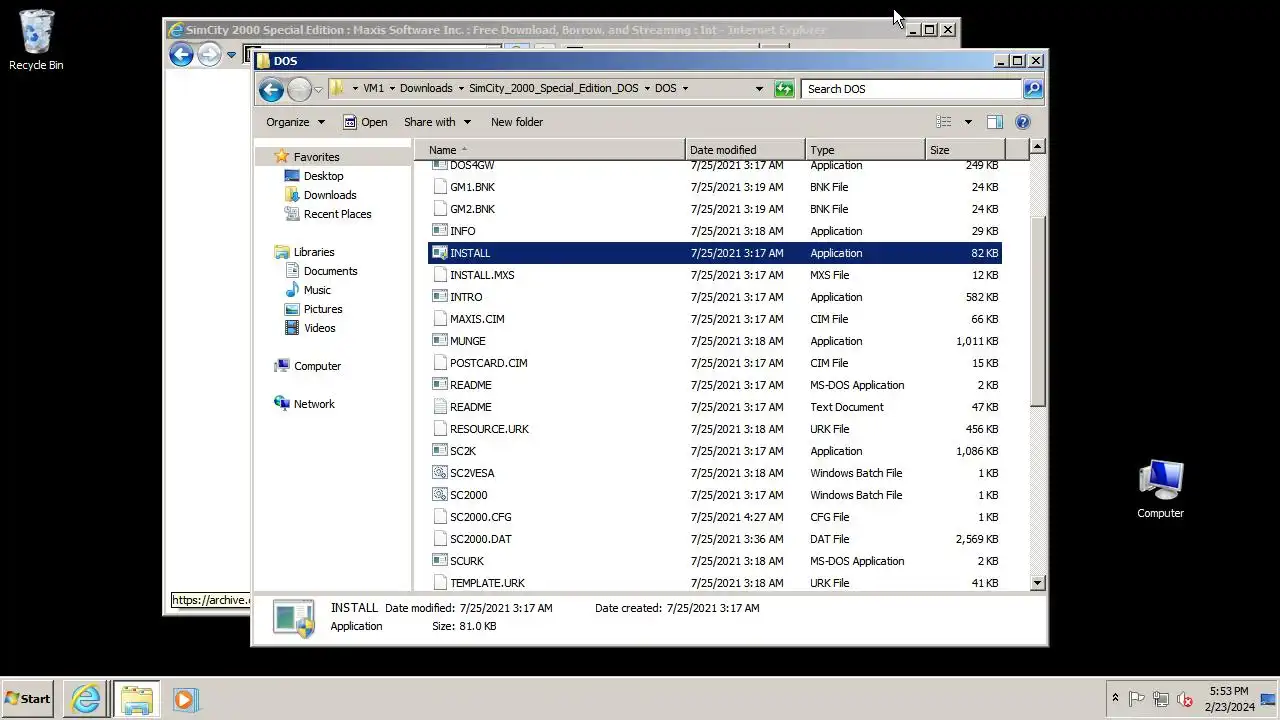Click the Action Center flag tray icon
This screenshot has height=720, width=1280.
pyautogui.click(x=1137, y=699)
